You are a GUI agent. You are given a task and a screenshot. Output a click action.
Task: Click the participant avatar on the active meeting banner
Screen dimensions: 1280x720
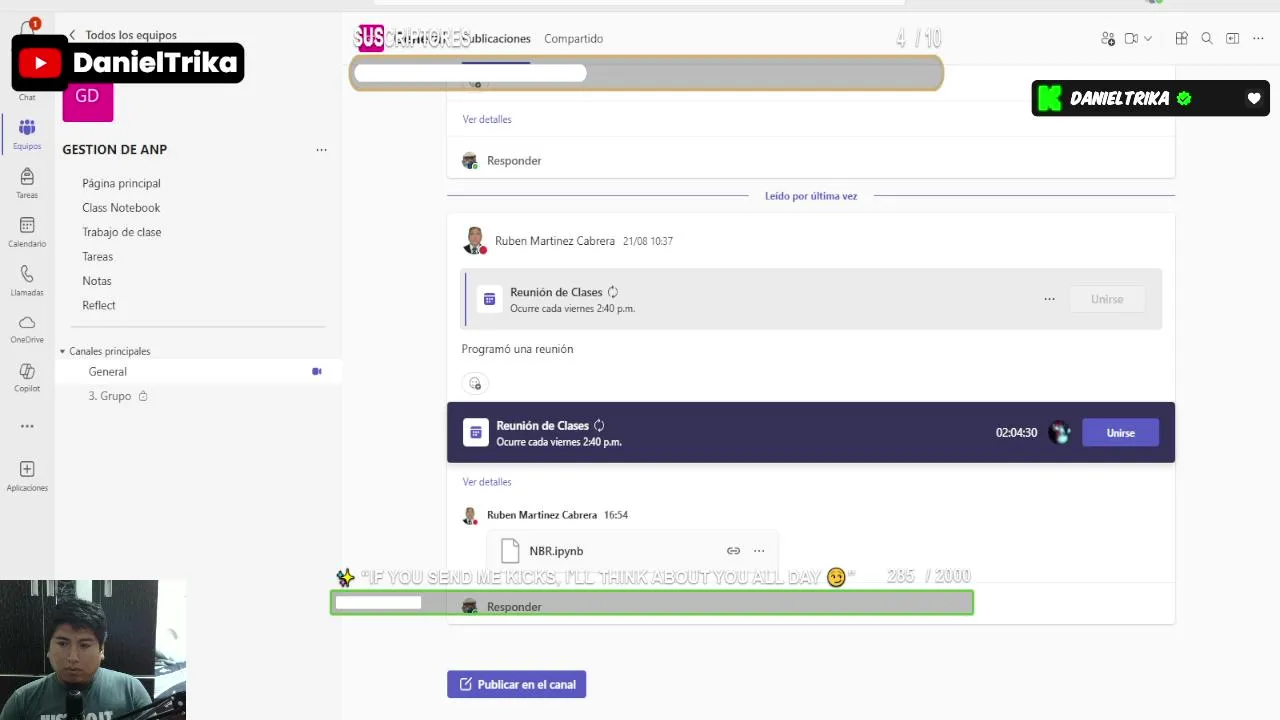point(1060,433)
